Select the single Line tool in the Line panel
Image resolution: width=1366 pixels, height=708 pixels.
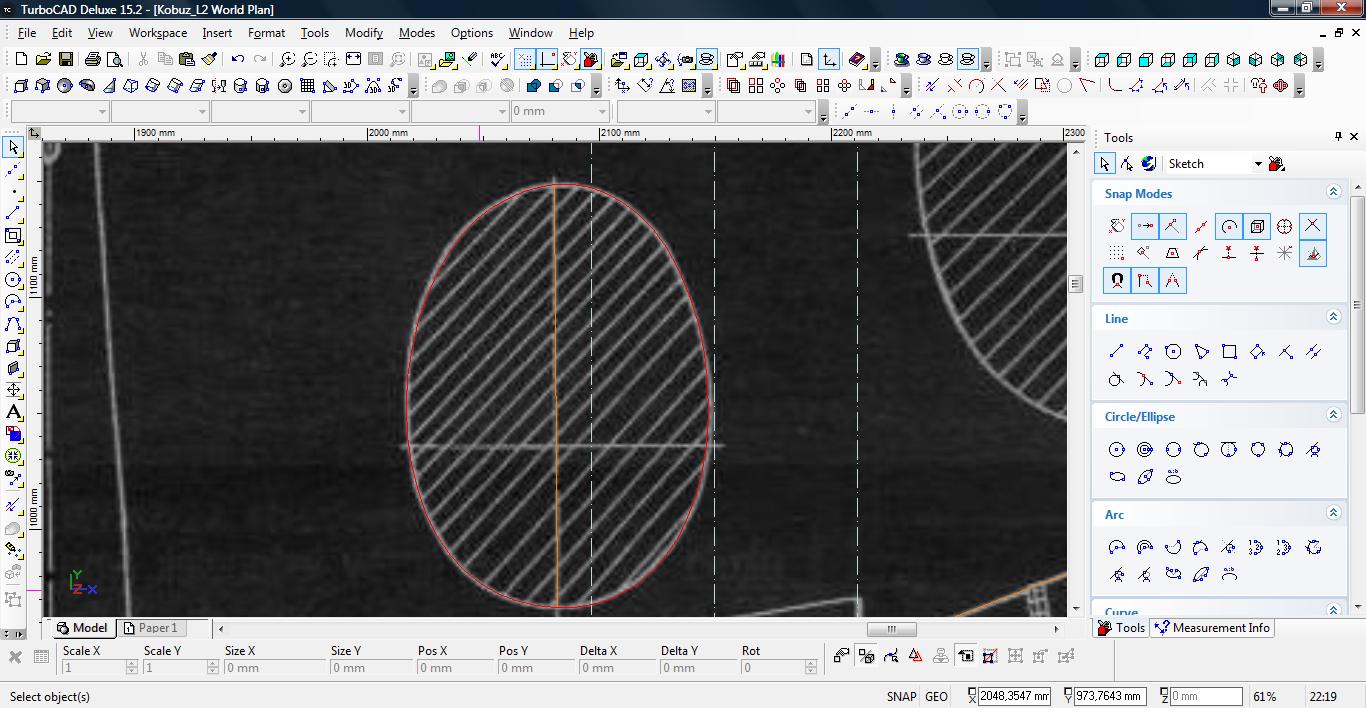coord(1117,351)
